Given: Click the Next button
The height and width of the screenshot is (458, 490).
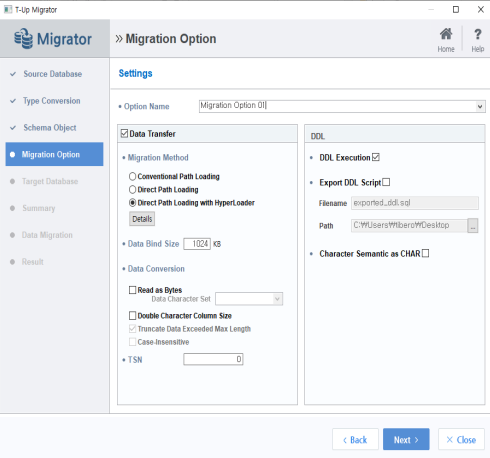Looking at the screenshot, I should pyautogui.click(x=406, y=440).
